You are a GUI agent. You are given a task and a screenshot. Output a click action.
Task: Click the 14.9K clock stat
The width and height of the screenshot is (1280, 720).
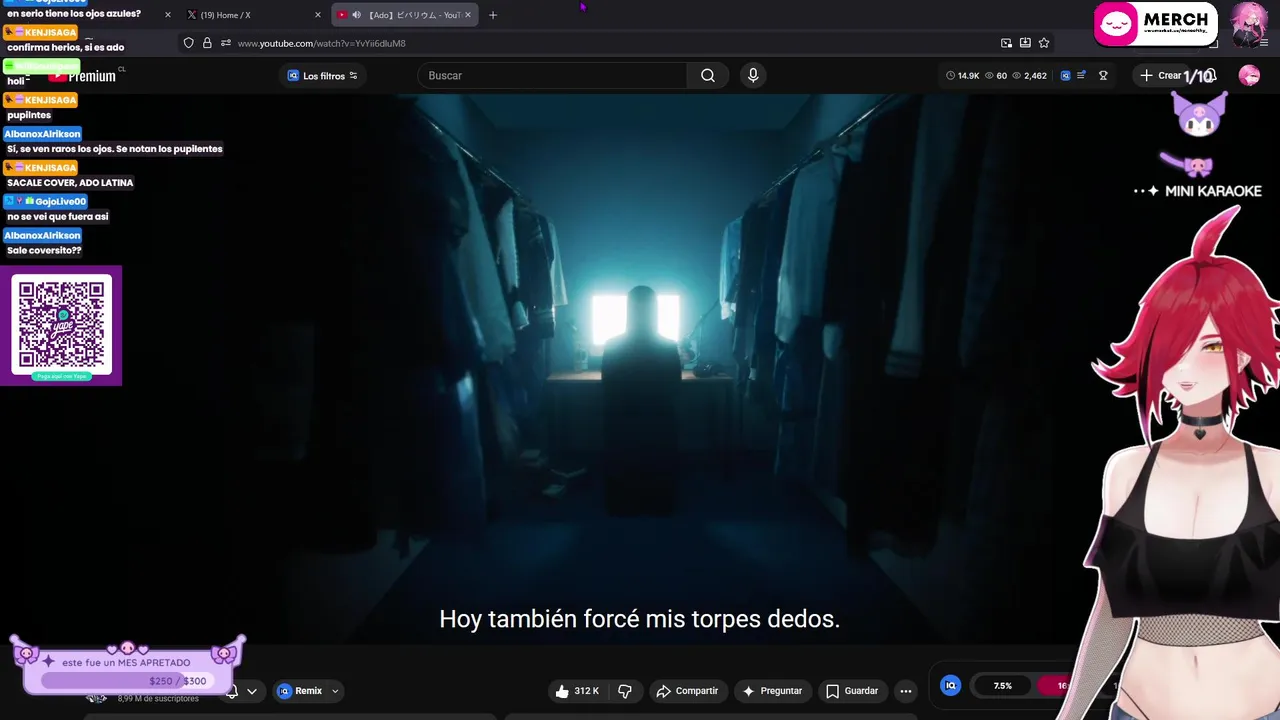(x=962, y=75)
